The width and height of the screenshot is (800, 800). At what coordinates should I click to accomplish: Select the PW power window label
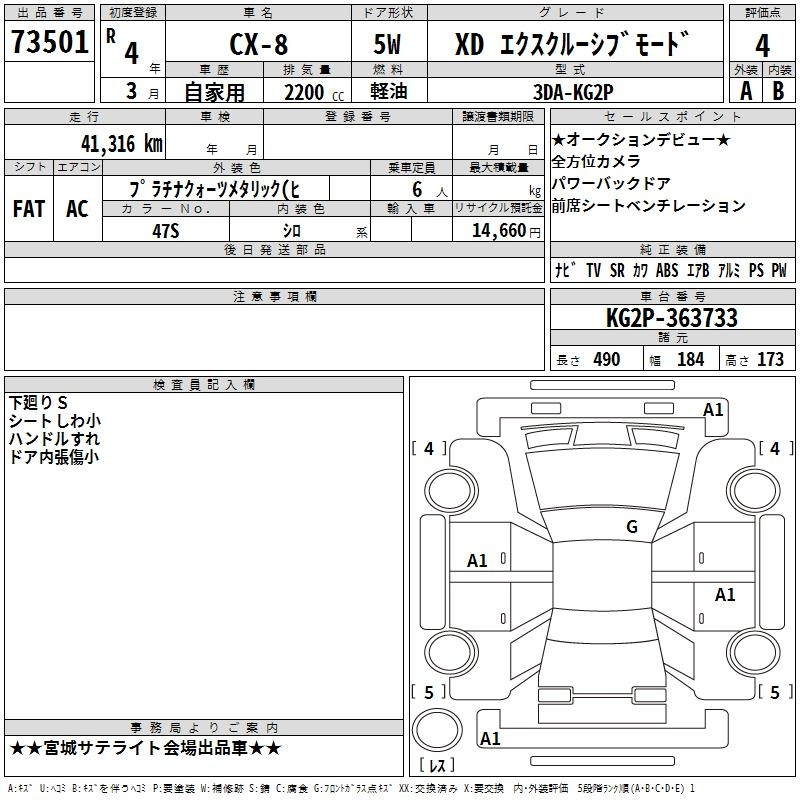click(778, 271)
